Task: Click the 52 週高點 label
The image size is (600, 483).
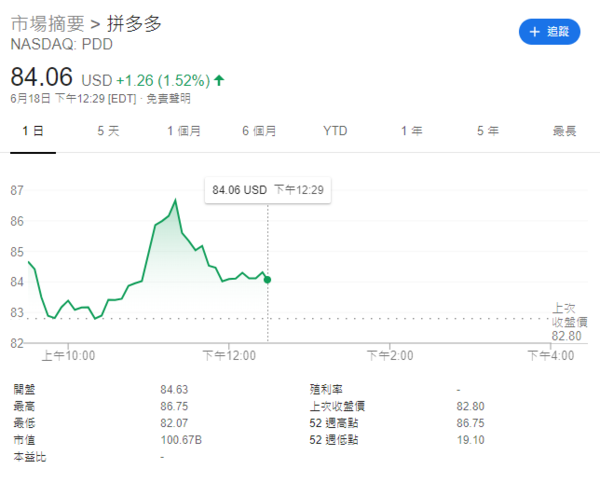Action: pyautogui.click(x=334, y=423)
